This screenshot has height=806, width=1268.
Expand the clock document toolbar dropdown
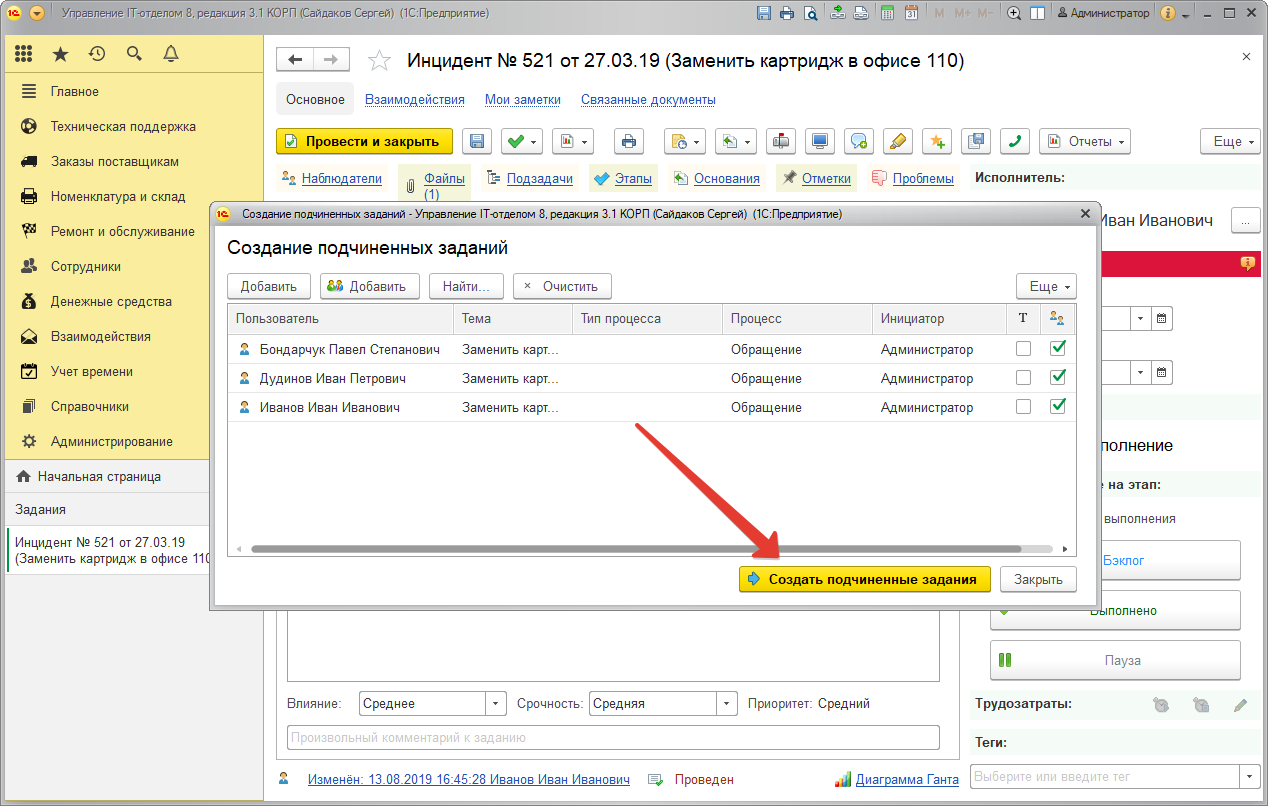pyautogui.click(x=686, y=141)
